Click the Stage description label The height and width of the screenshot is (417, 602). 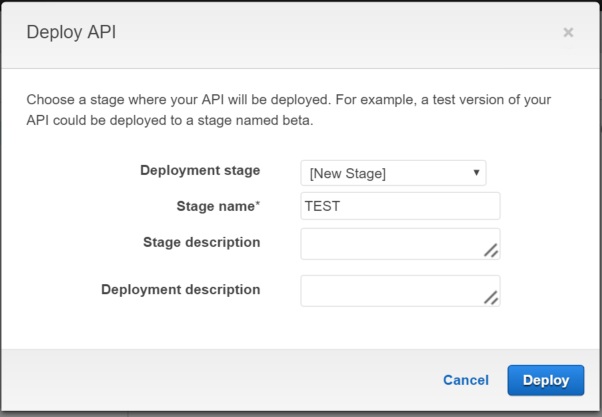(x=202, y=242)
